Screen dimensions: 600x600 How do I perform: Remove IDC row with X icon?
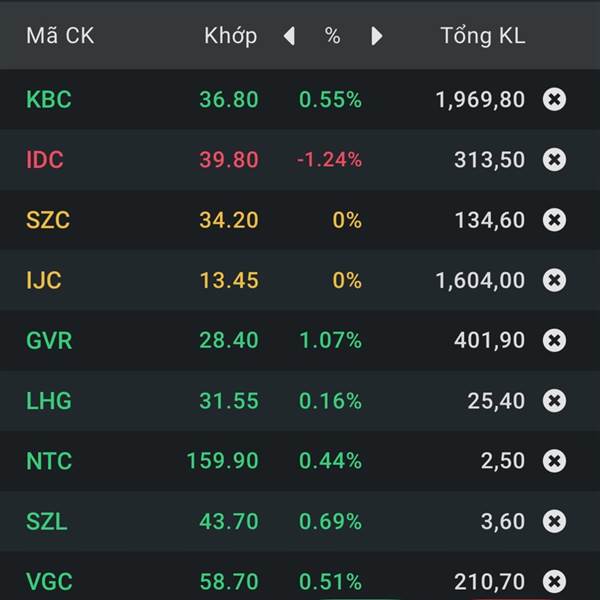point(554,160)
